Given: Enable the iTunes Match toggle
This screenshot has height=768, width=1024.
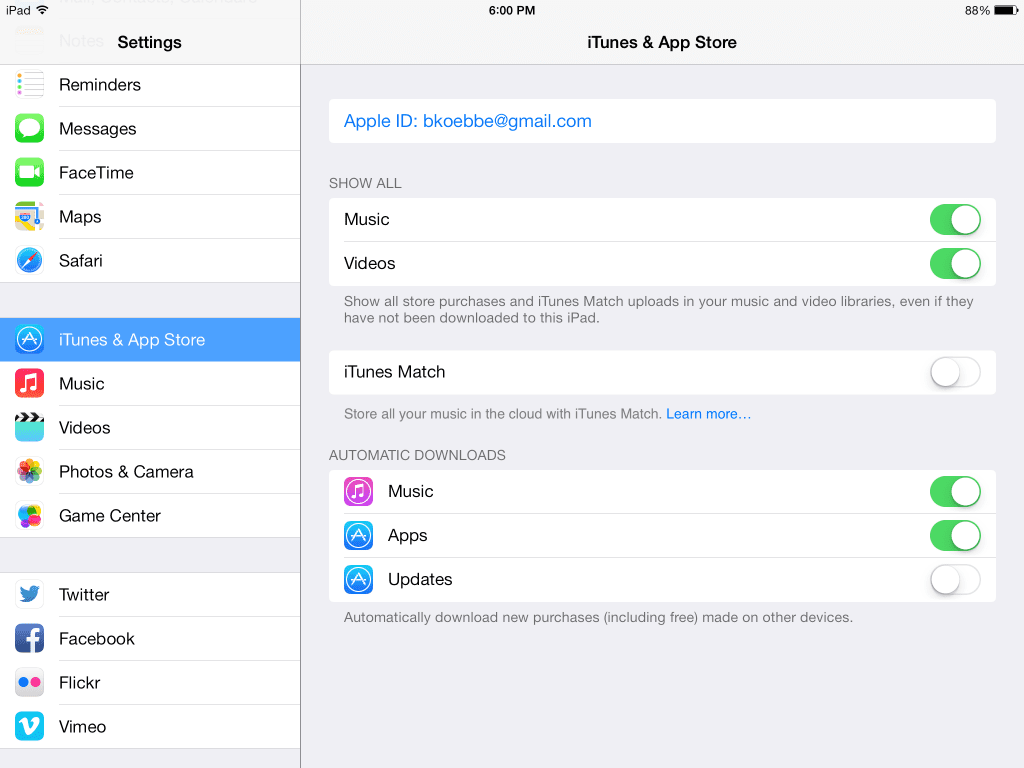Looking at the screenshot, I should (955, 371).
